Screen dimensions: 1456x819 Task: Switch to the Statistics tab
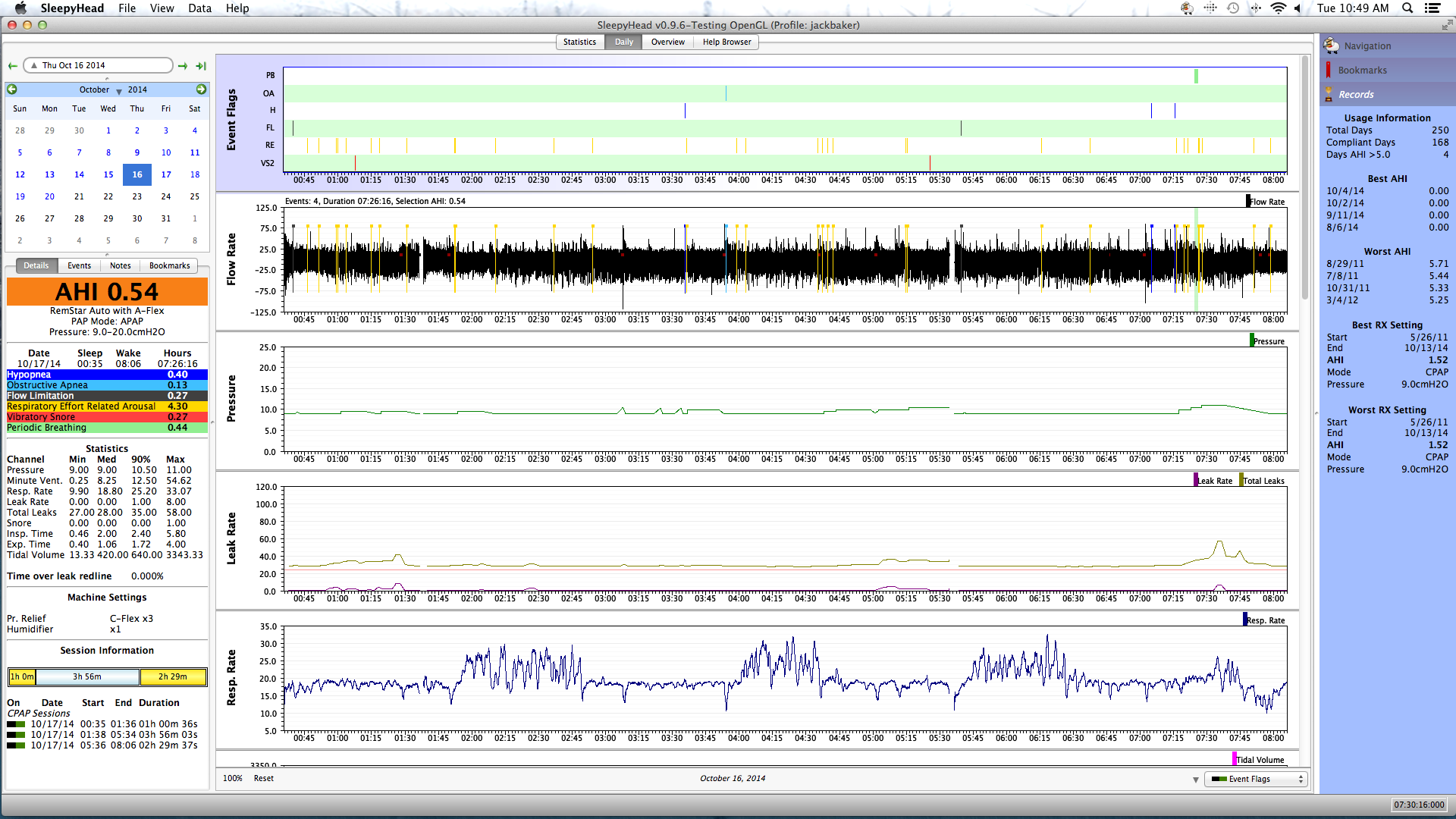pyautogui.click(x=579, y=42)
